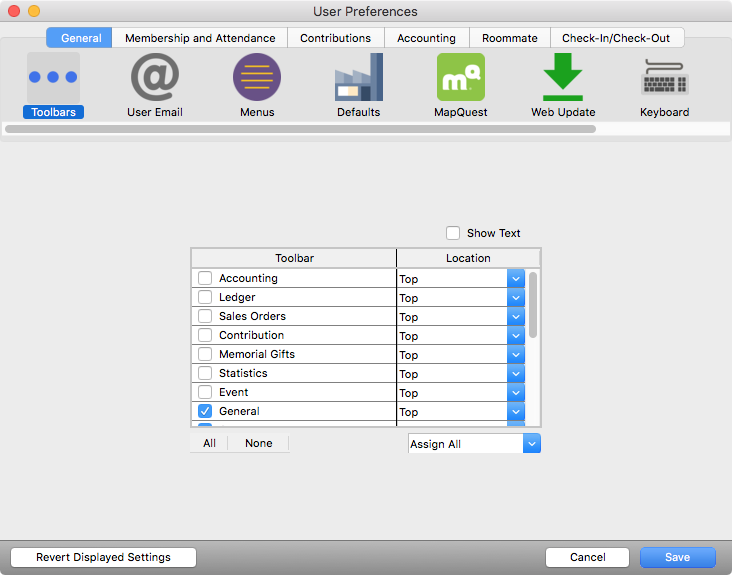
Task: Click the horizontal scrollbar under the icons
Action: coord(300,129)
